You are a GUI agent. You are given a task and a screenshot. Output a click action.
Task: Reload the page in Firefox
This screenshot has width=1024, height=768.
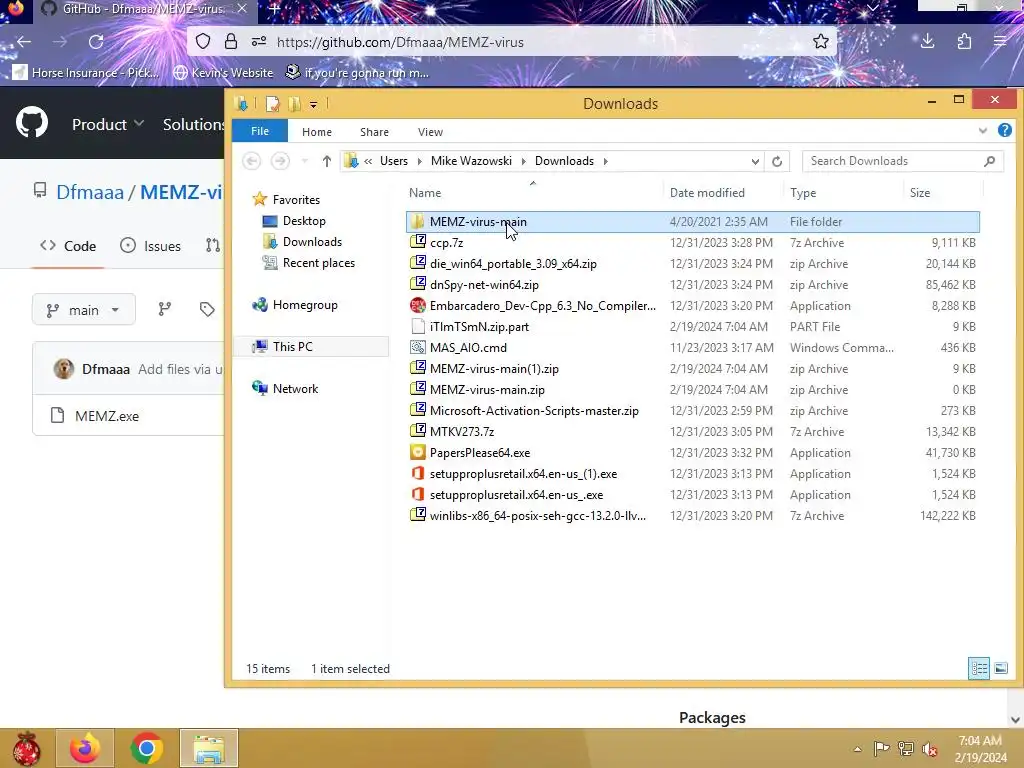coord(96,42)
